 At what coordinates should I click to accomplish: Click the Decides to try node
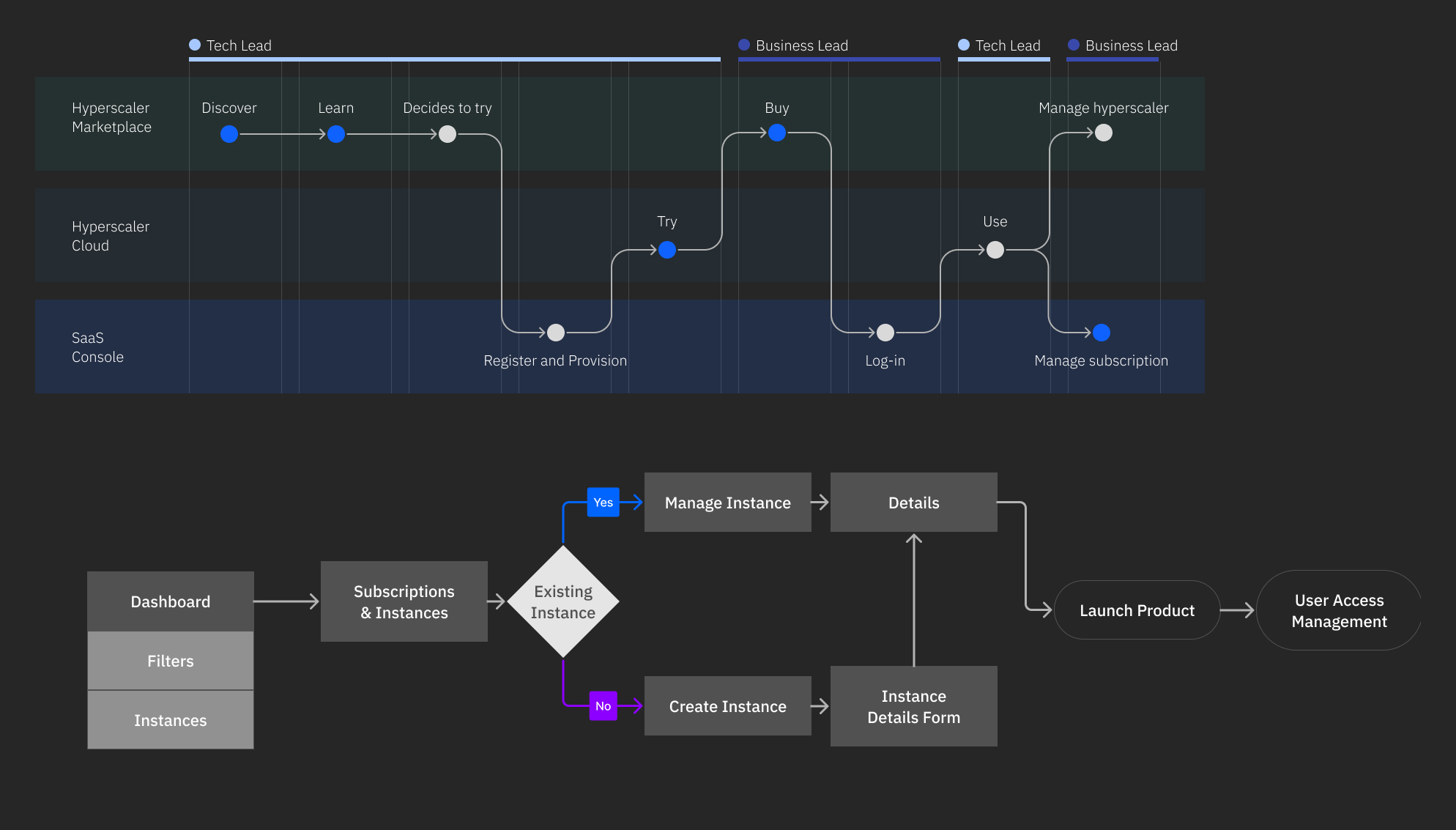pos(447,134)
